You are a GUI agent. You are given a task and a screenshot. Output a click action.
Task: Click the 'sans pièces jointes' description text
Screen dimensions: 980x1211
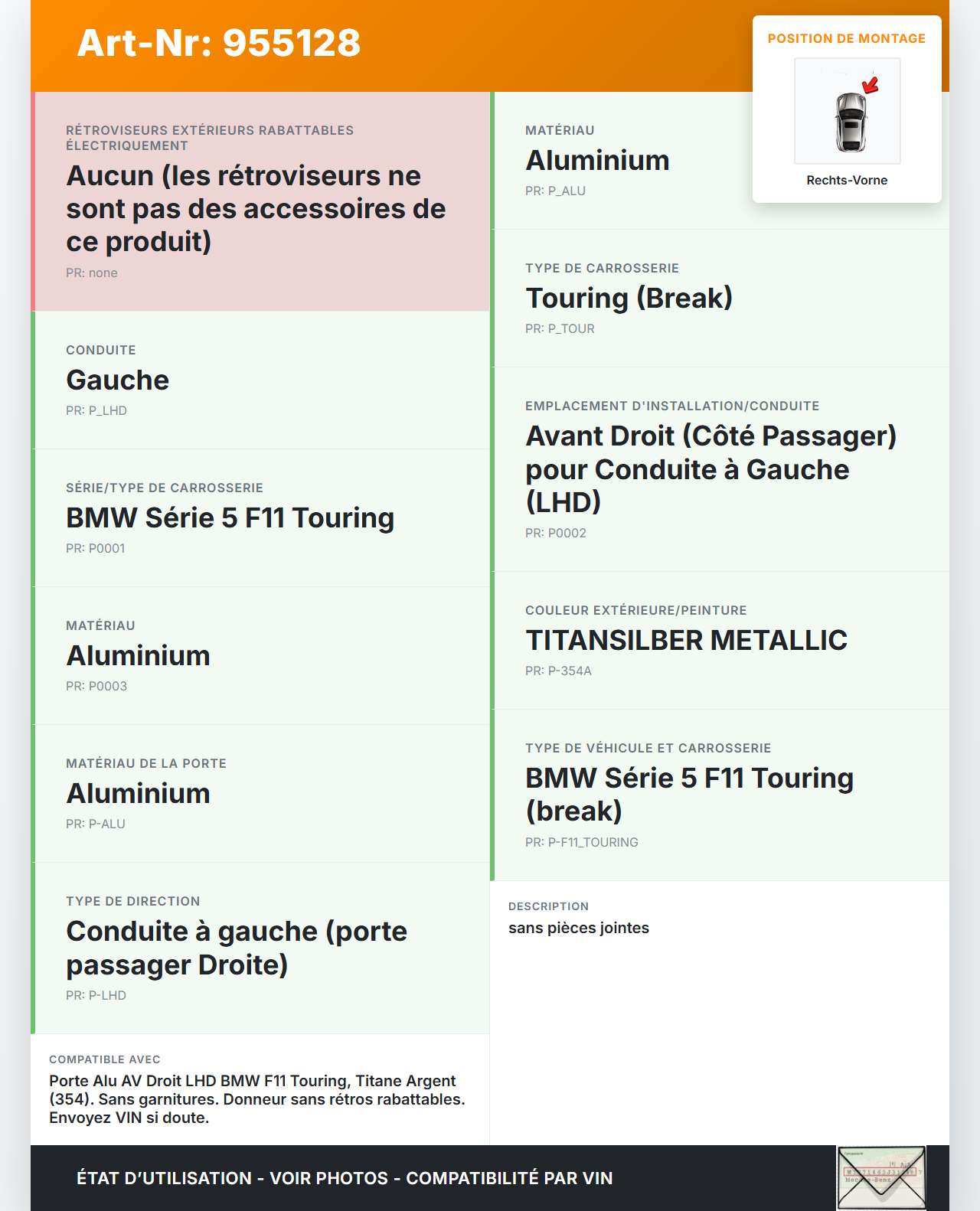579,928
